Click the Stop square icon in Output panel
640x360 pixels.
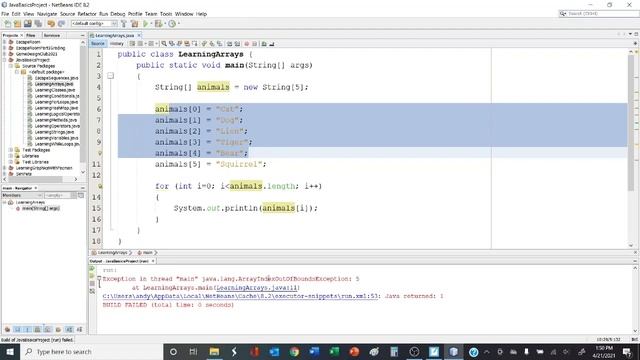coord(92,283)
